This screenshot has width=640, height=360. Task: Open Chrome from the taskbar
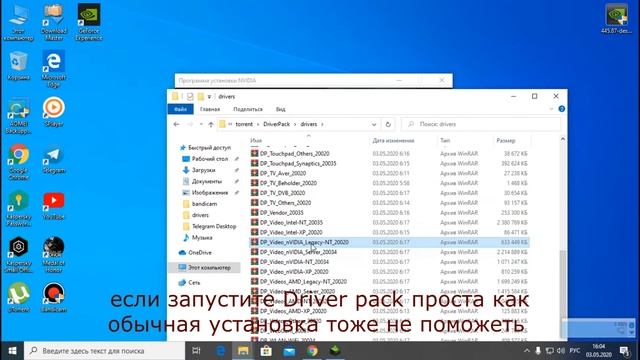coord(312,351)
